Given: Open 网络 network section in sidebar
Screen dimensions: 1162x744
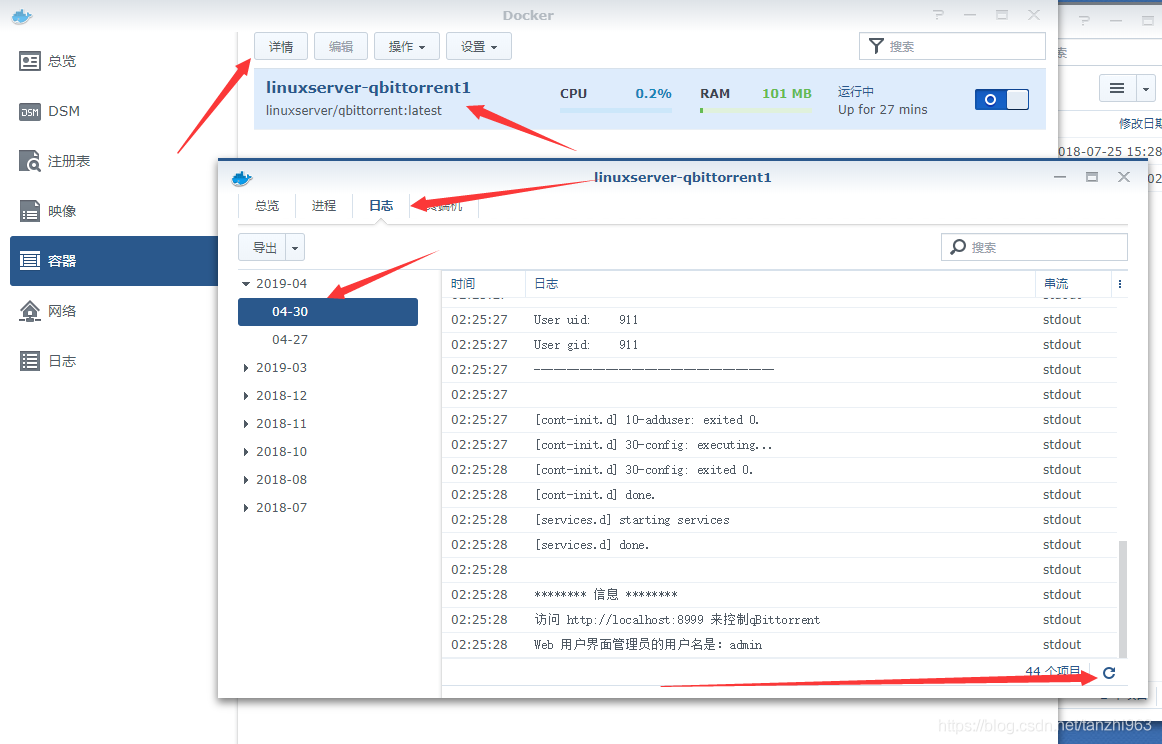Looking at the screenshot, I should click(x=48, y=311).
